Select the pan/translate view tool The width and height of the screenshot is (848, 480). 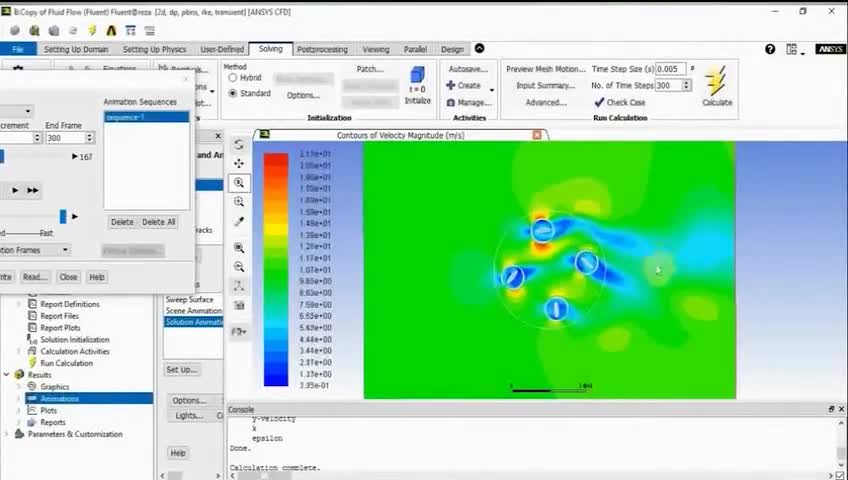[238, 163]
